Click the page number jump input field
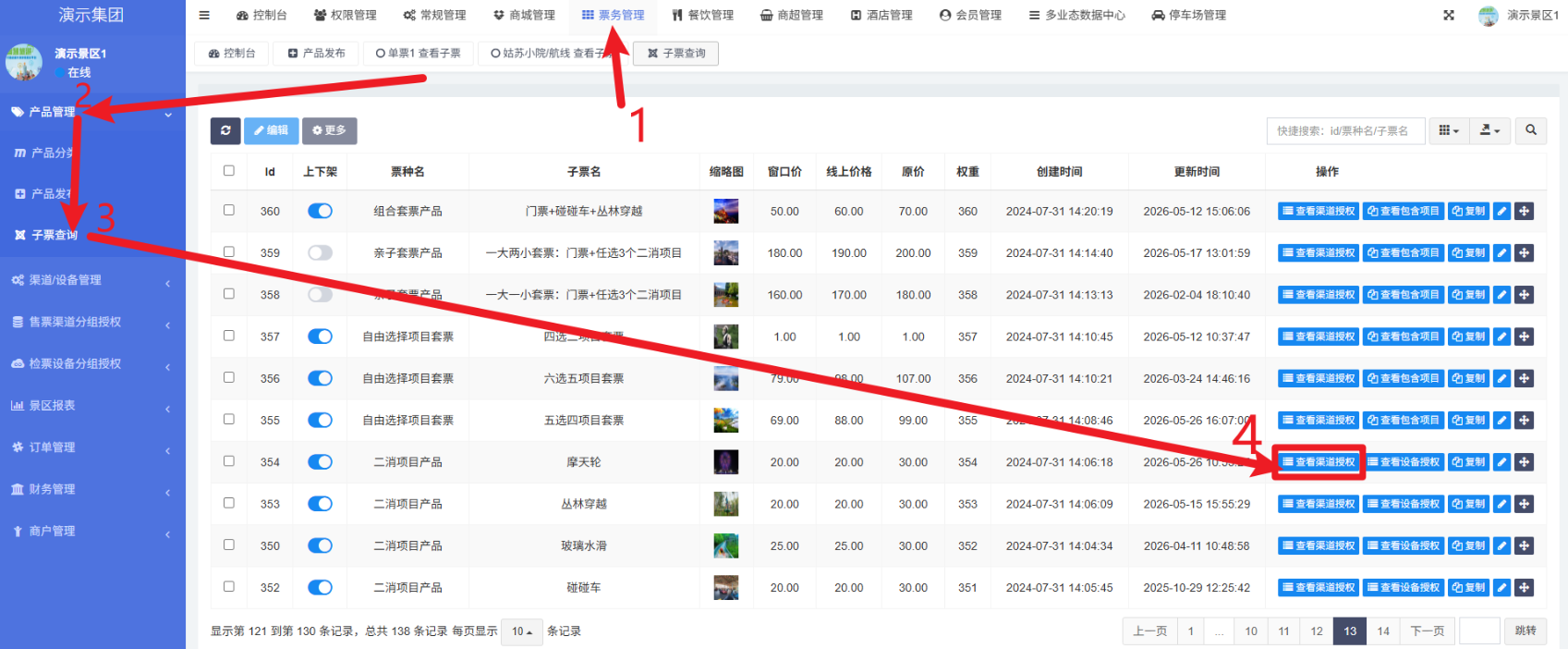The image size is (1568, 649). tap(1479, 631)
